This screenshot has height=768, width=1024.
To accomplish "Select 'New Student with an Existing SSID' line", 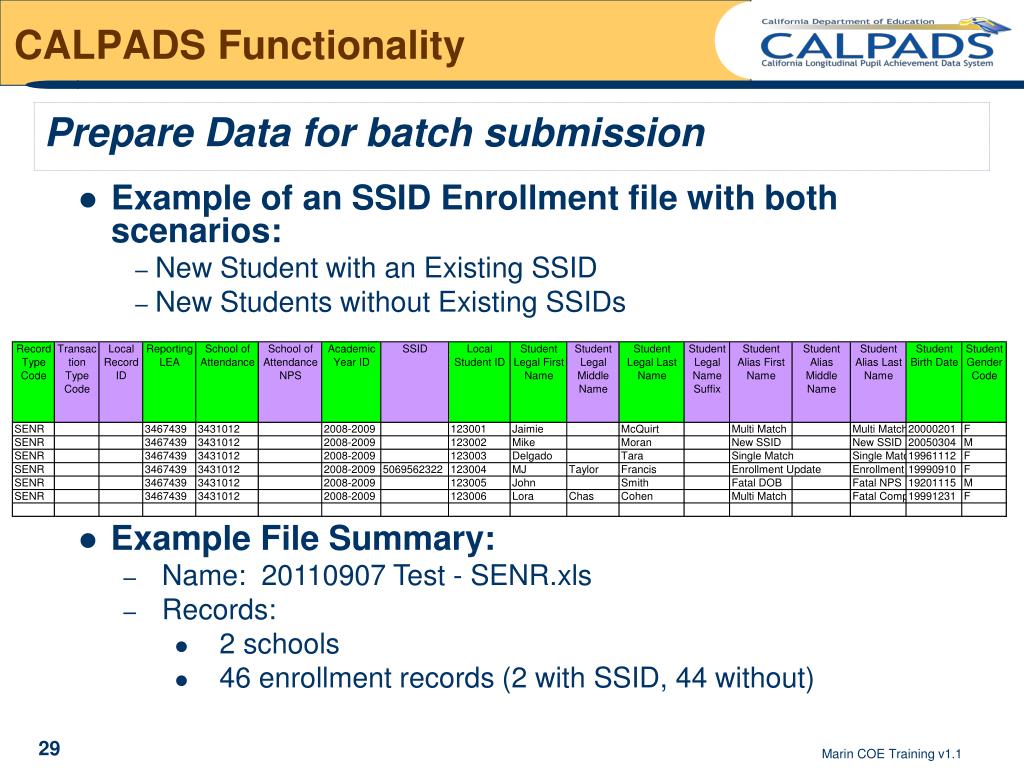I will click(376, 268).
